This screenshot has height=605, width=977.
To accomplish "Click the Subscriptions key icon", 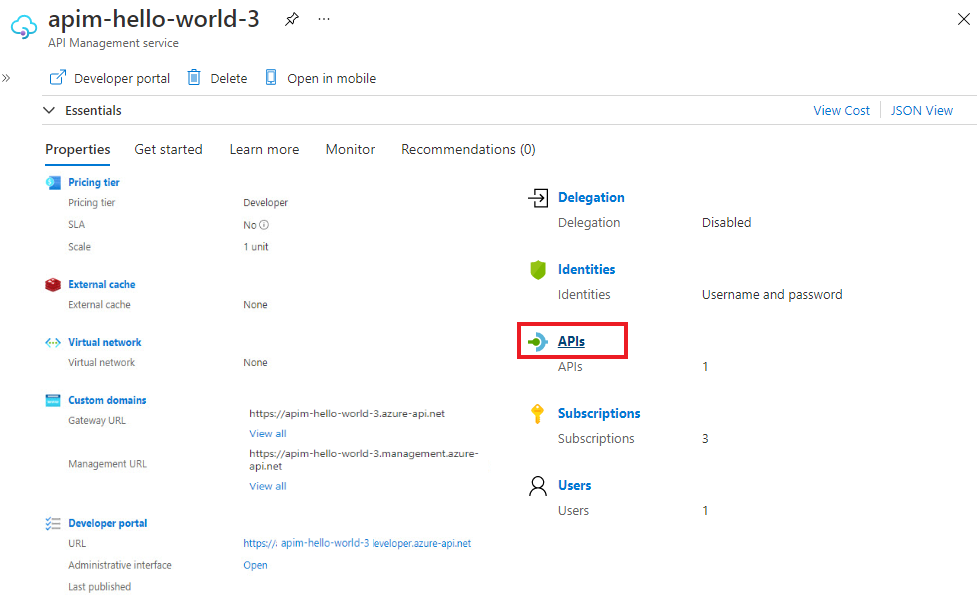I will coord(537,414).
